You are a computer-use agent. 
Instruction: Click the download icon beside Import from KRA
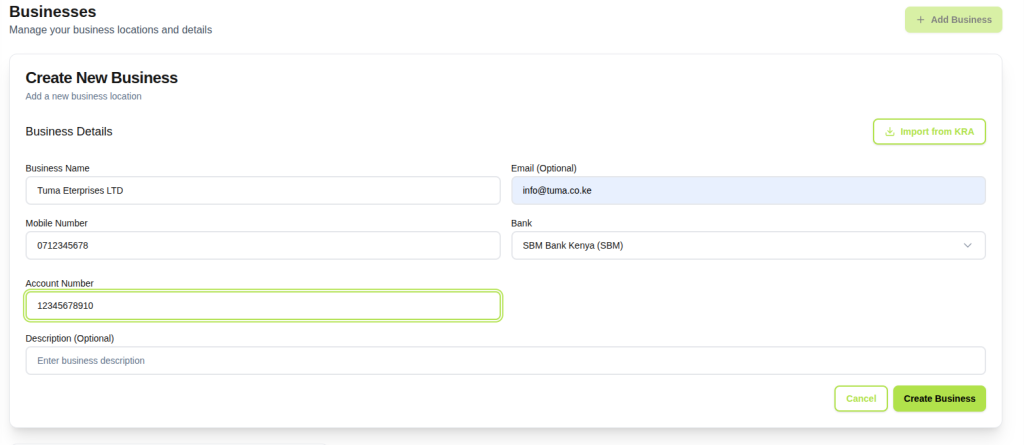point(889,131)
